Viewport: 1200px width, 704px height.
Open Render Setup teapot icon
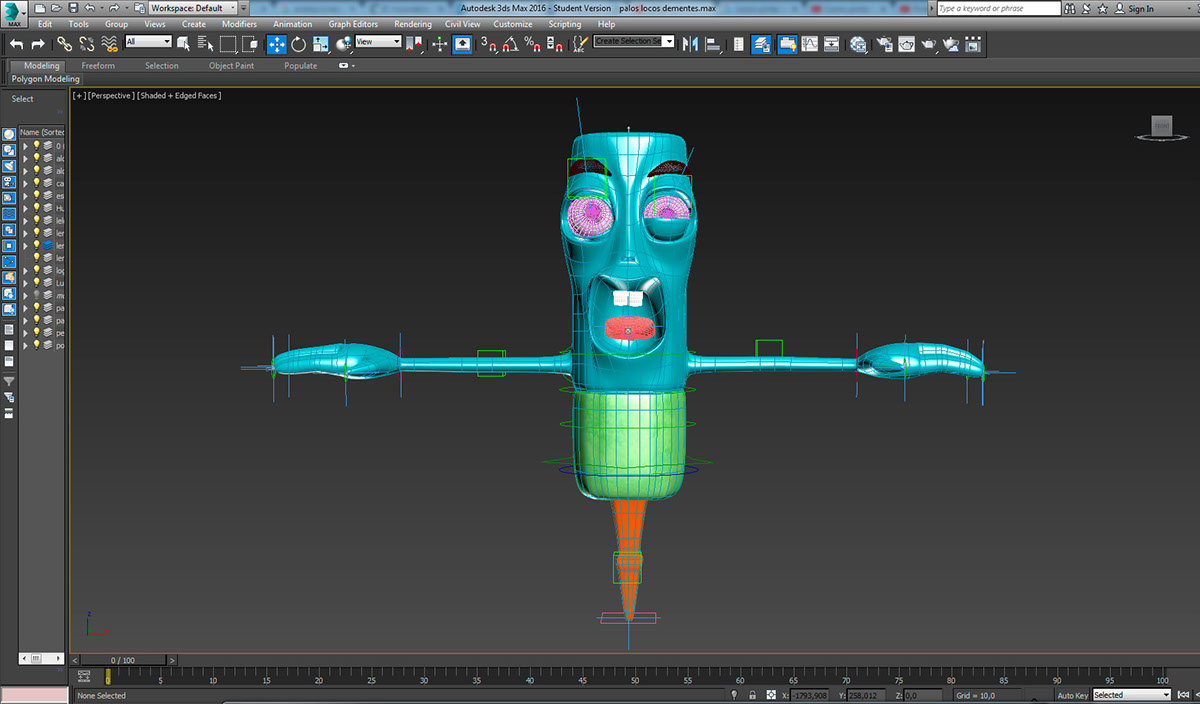[x=884, y=44]
